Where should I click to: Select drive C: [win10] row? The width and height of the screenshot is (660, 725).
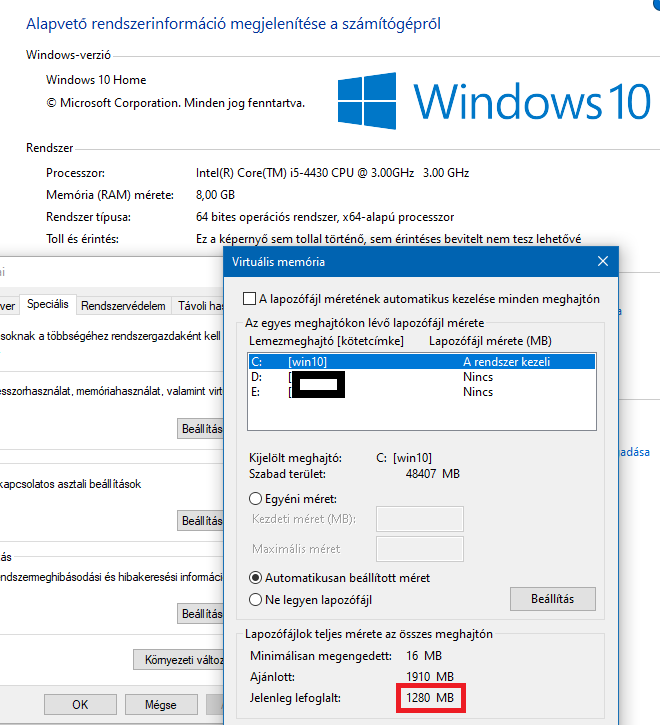422,362
